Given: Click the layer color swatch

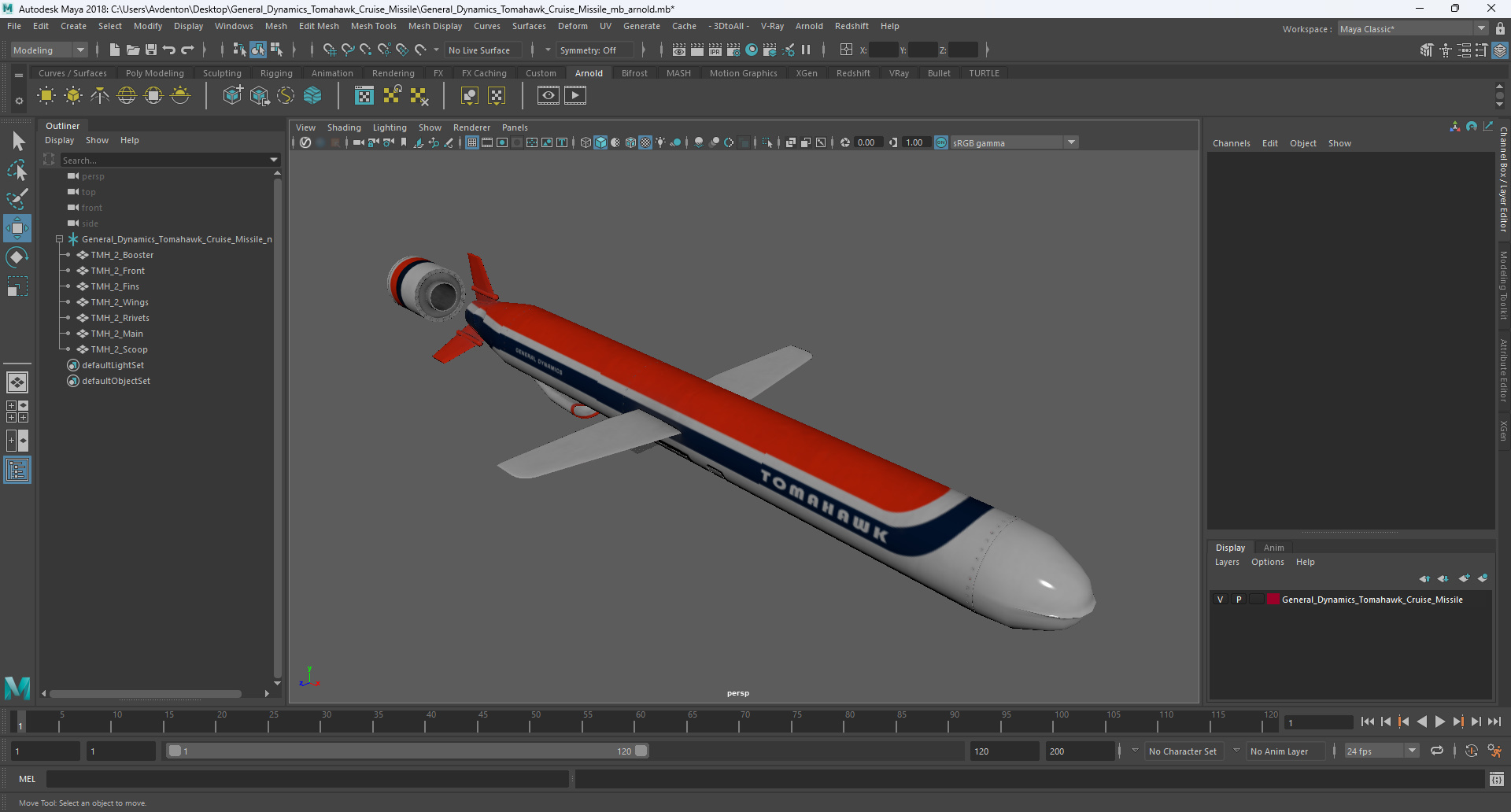Looking at the screenshot, I should 1273,600.
